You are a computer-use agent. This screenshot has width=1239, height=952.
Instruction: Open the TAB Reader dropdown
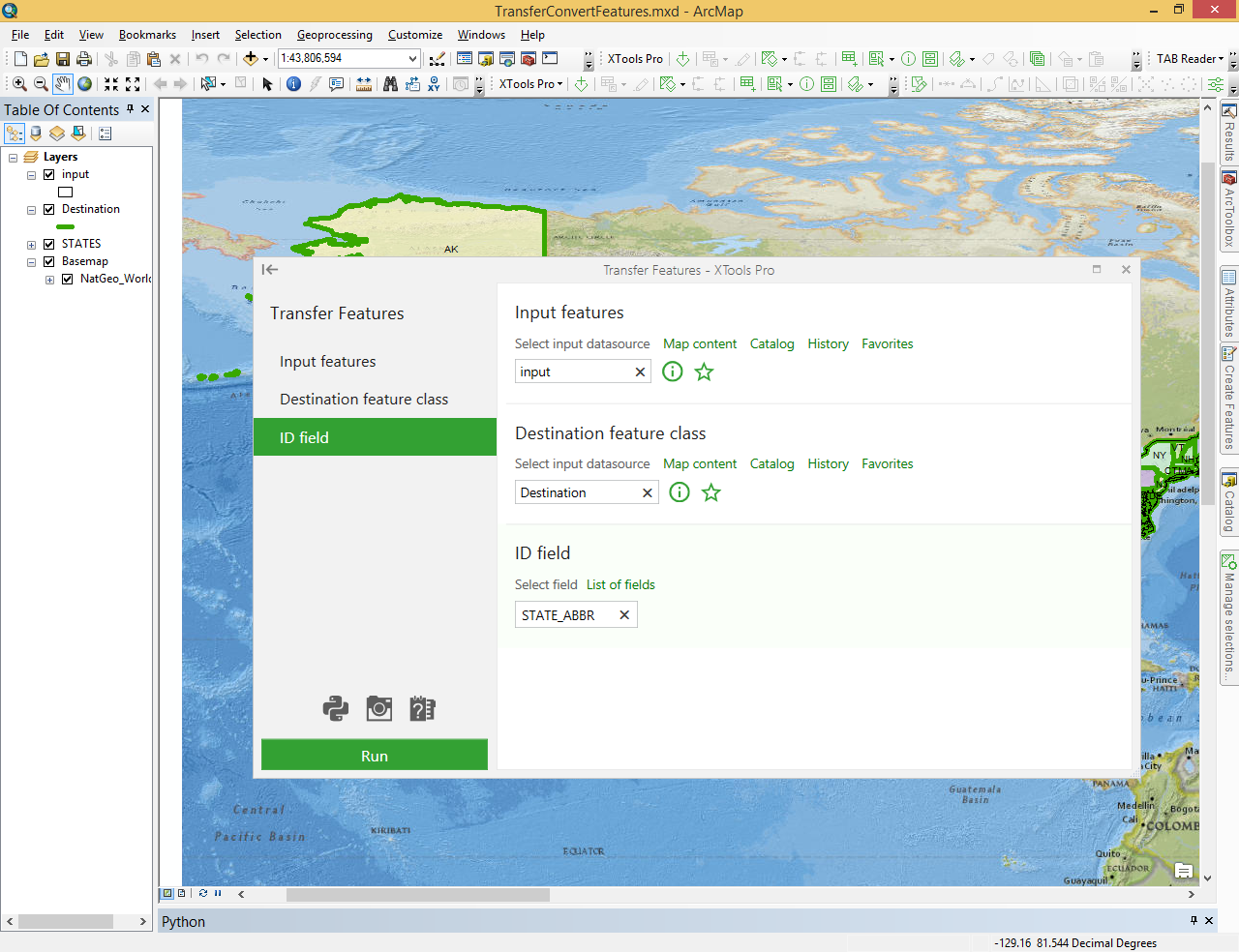click(1191, 59)
